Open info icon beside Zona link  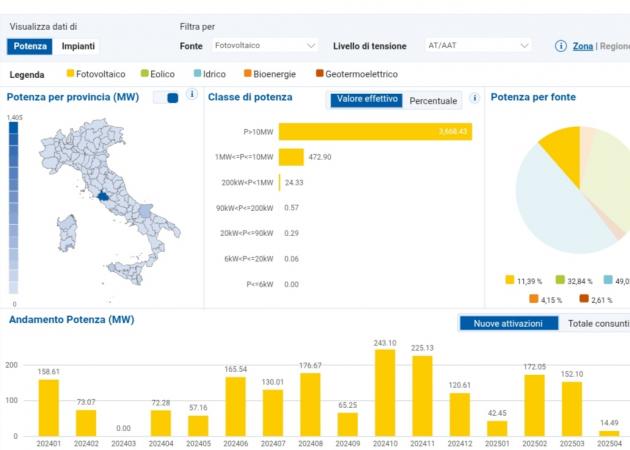tap(561, 46)
